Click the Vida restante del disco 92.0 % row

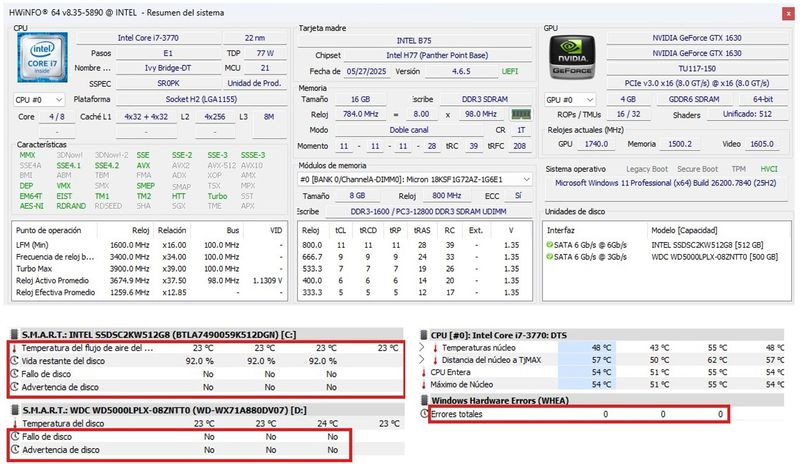click(206, 361)
